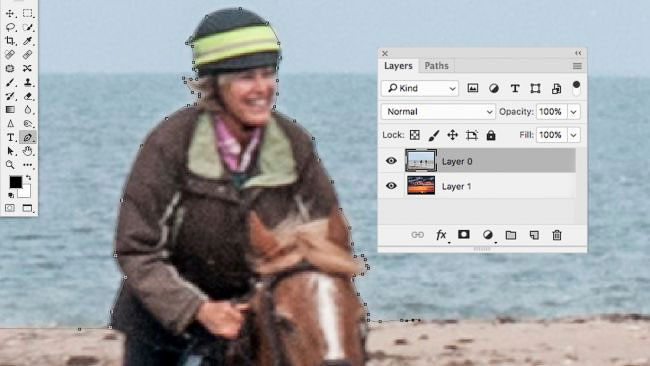Create a new group folder

[511, 235]
